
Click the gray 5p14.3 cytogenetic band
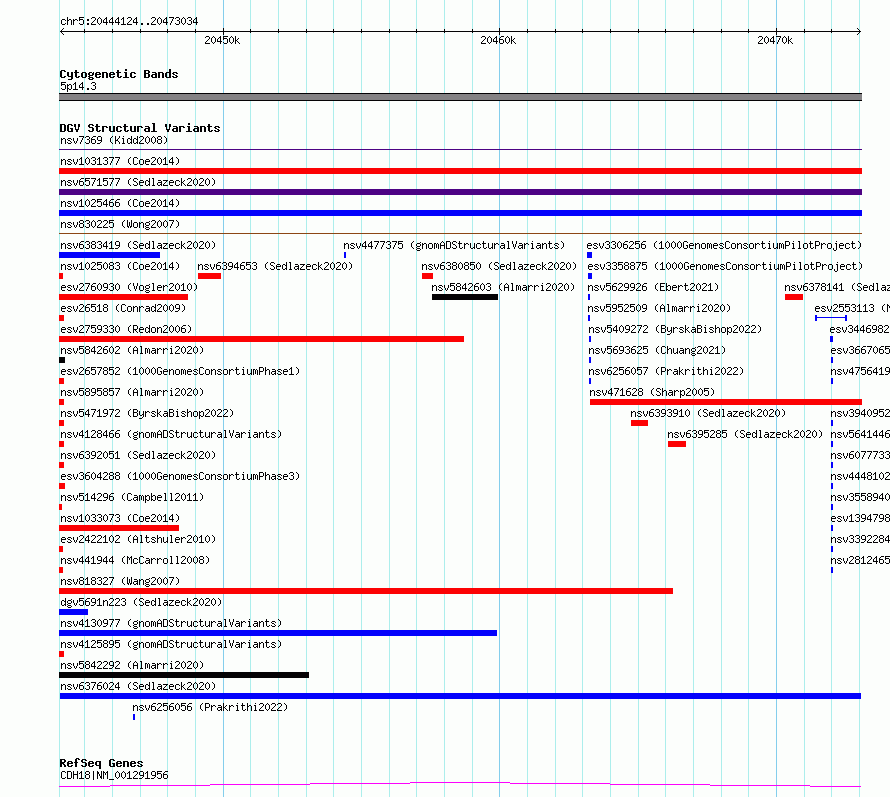pyautogui.click(x=460, y=97)
